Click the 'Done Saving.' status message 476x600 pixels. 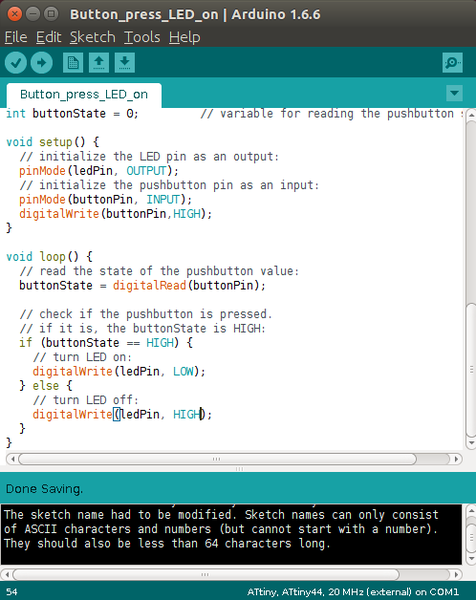coord(44,489)
